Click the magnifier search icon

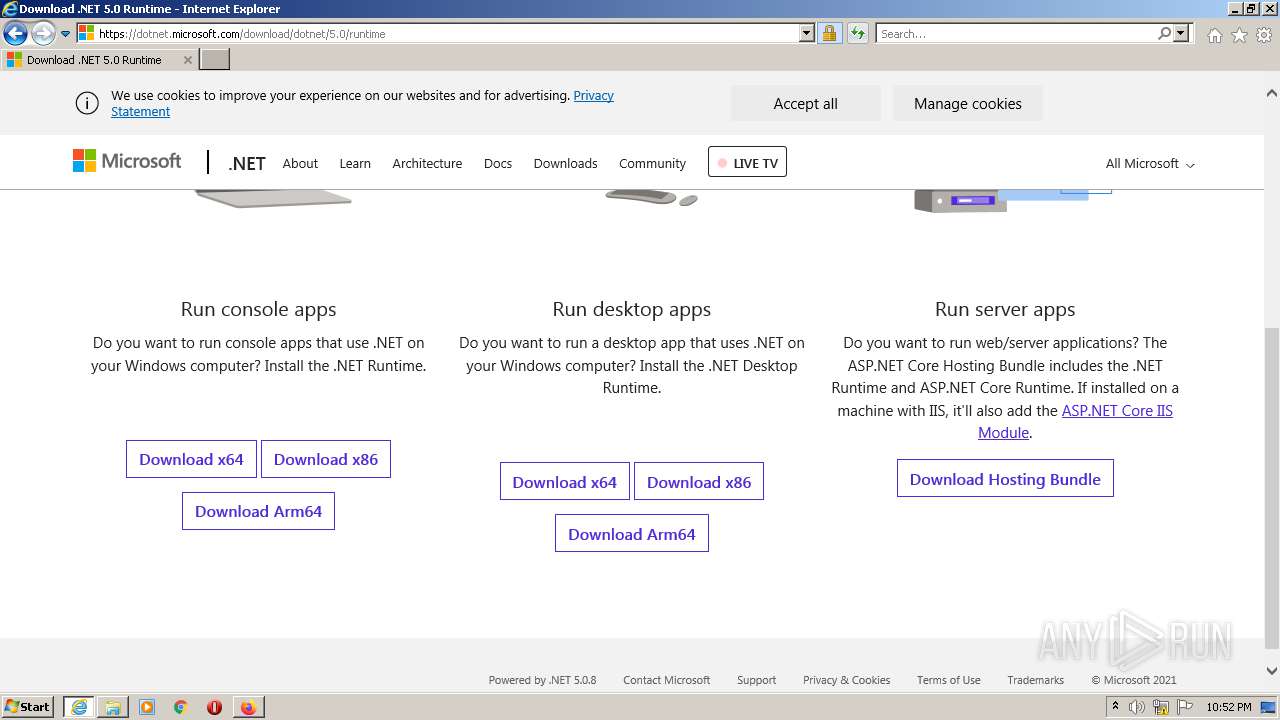coord(1164,33)
